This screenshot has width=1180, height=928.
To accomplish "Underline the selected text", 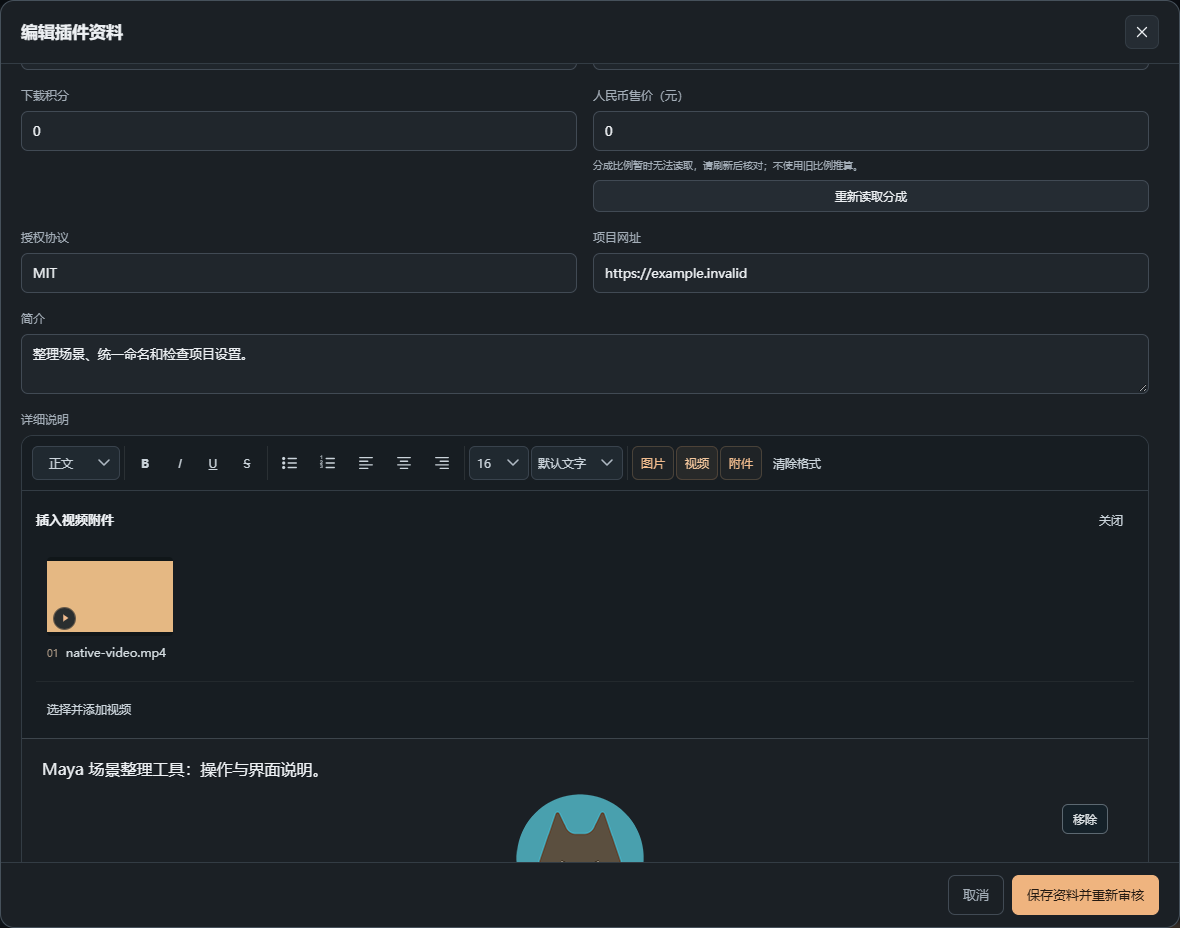I will [213, 464].
